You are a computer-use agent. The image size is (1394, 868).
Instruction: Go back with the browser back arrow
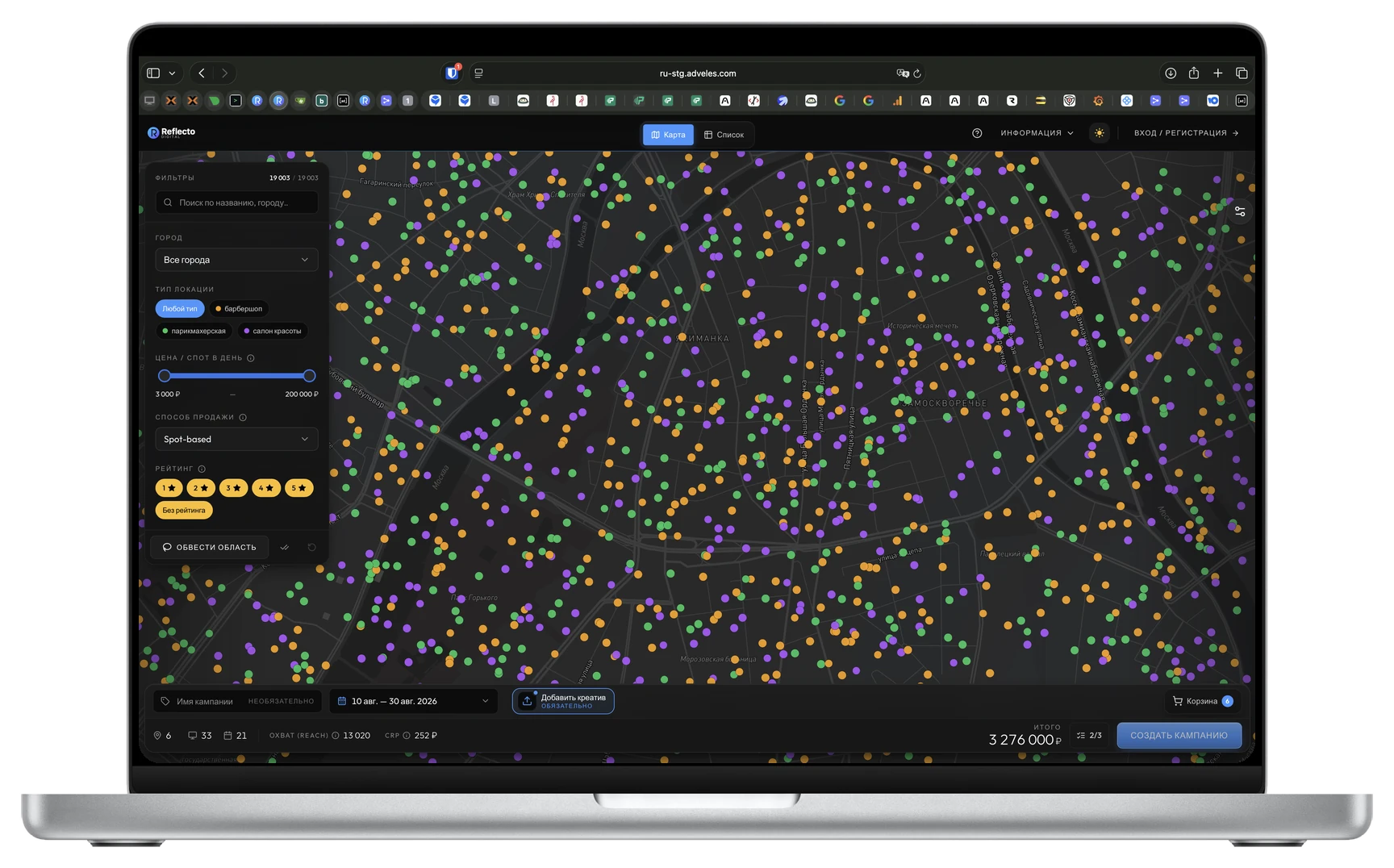click(202, 73)
